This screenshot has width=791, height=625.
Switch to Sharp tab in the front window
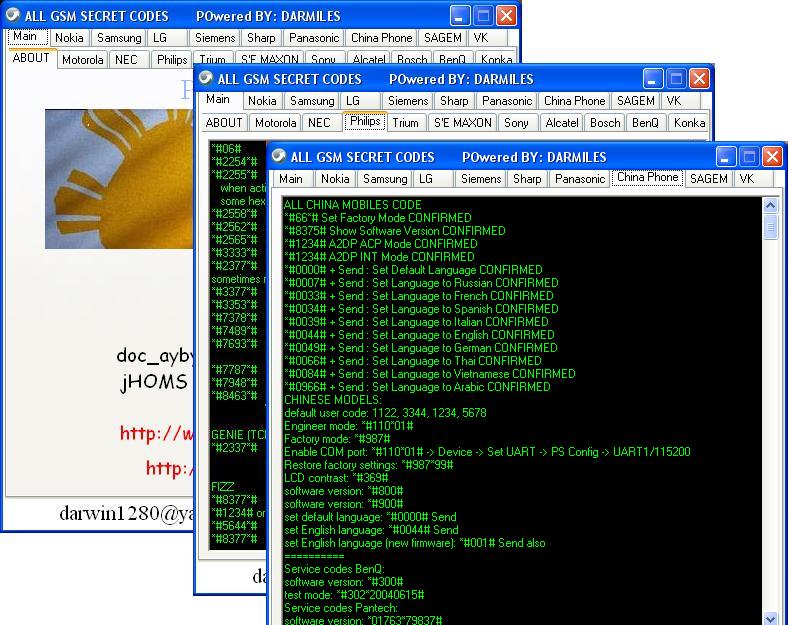pyautogui.click(x=527, y=179)
